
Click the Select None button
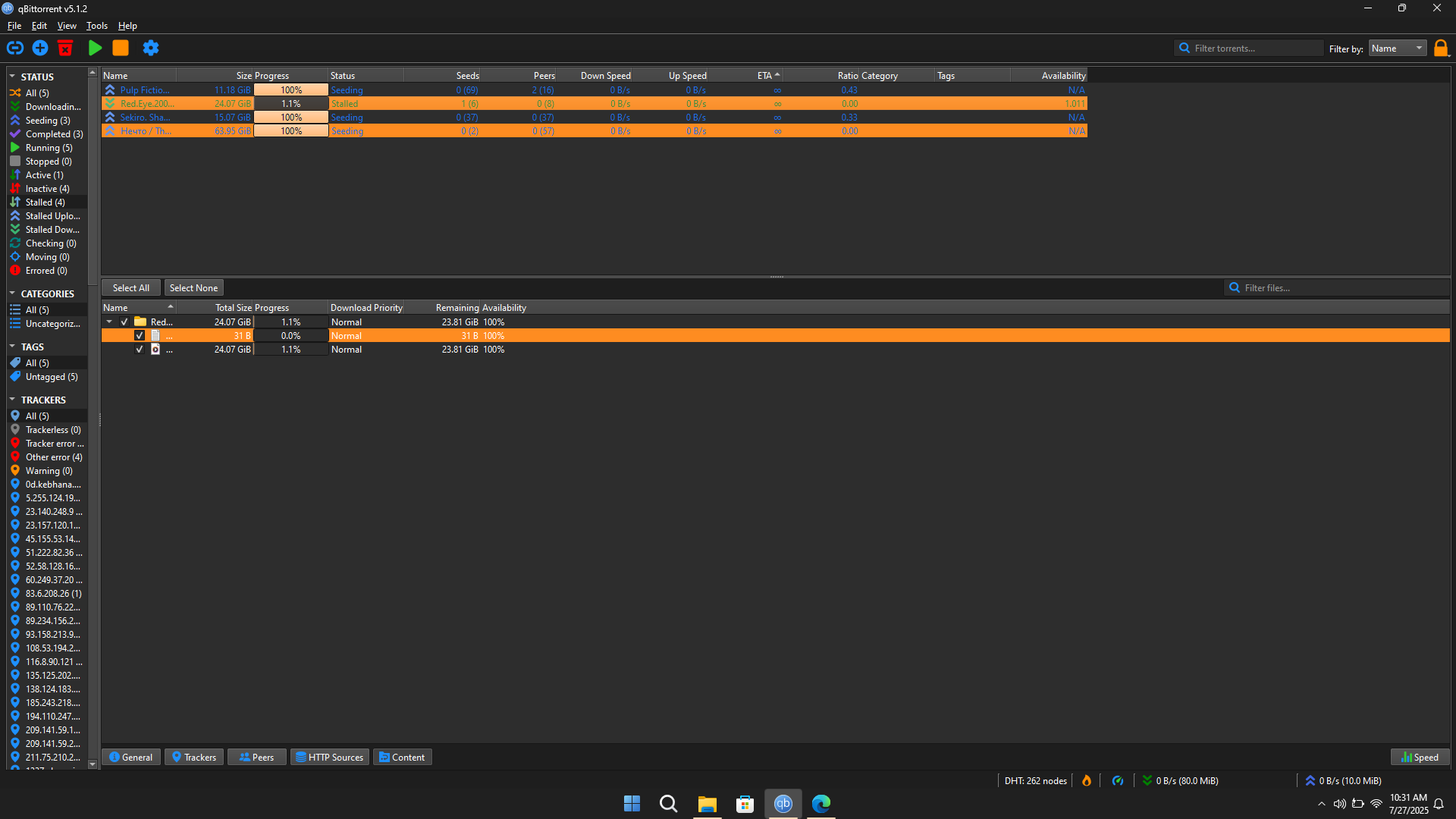point(193,288)
